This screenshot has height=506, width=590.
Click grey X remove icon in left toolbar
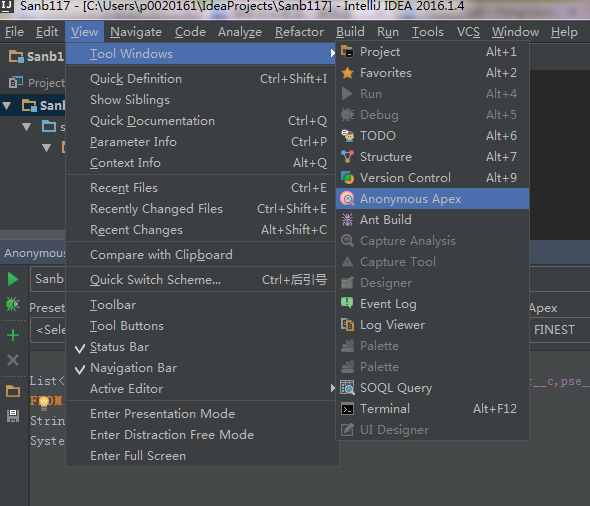pos(13,360)
